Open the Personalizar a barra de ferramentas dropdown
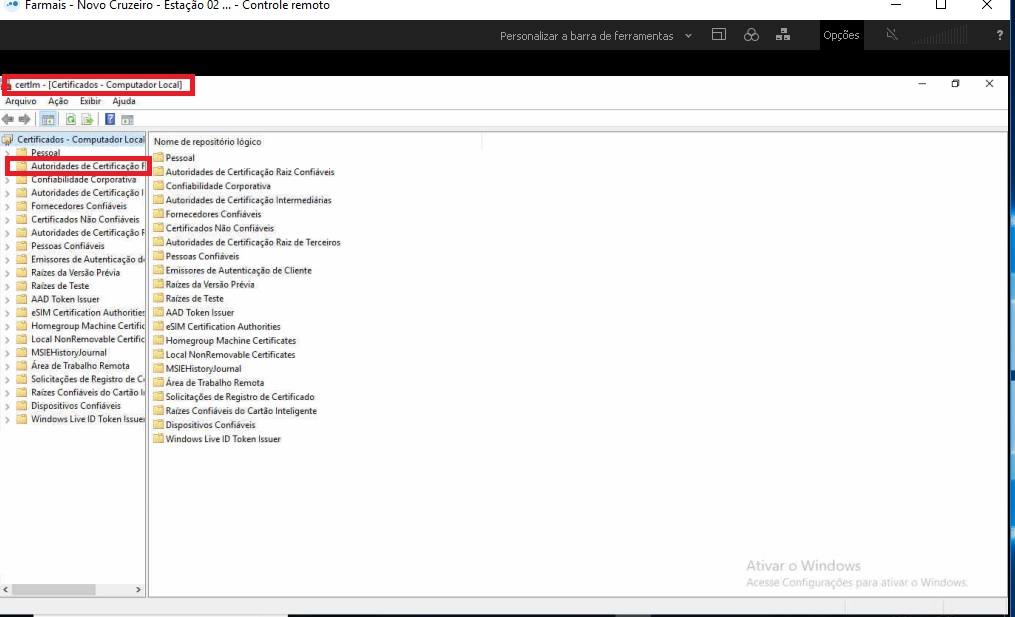 [596, 36]
